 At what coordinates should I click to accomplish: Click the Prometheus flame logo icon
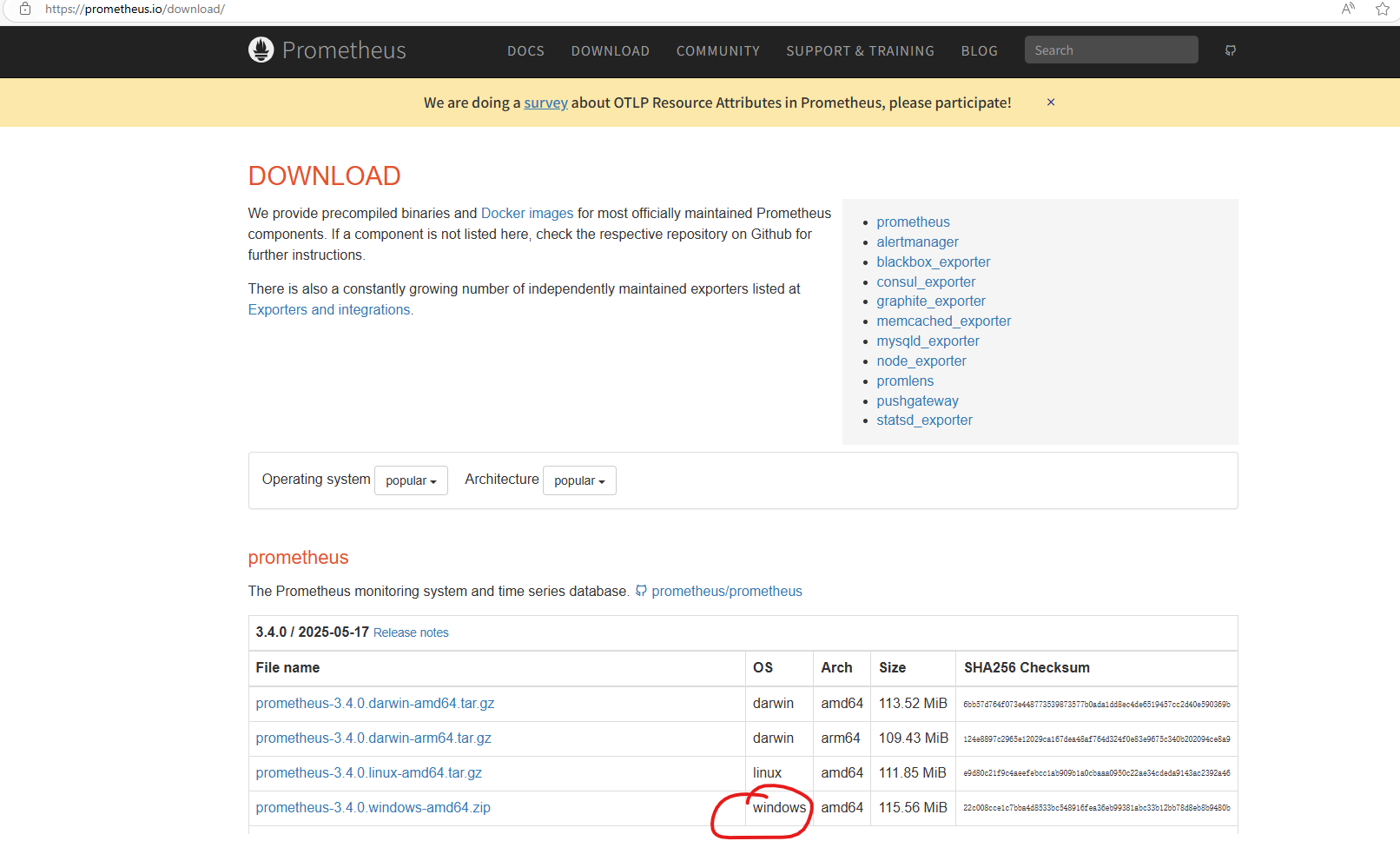[261, 50]
